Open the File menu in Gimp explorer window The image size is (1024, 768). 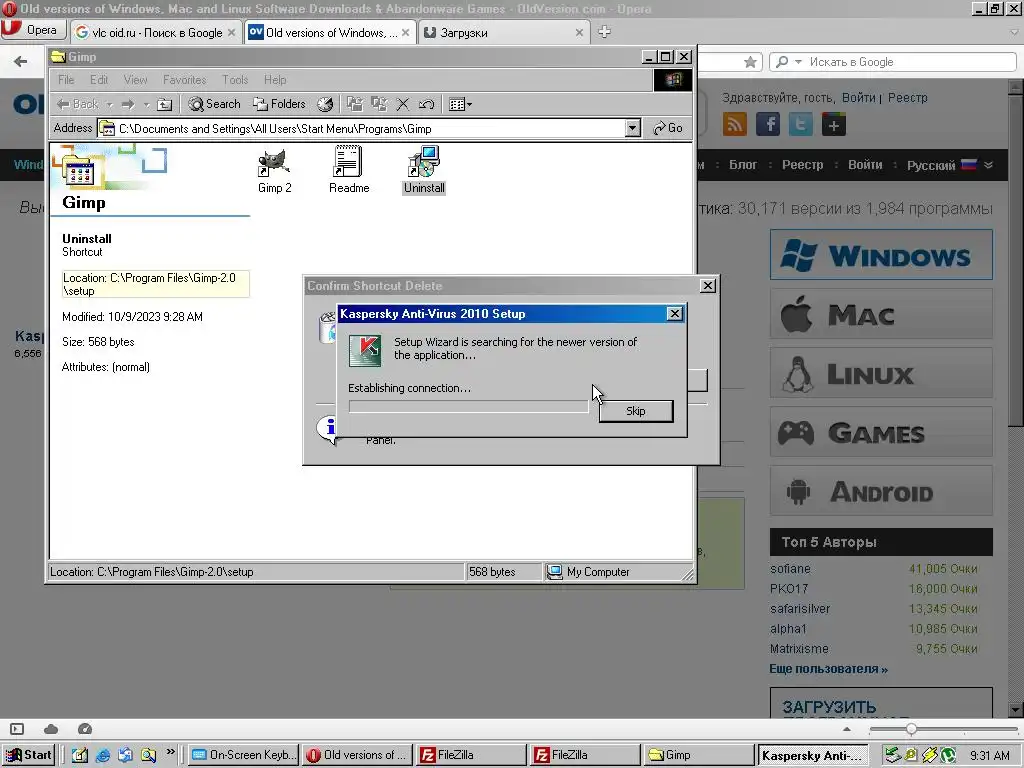coord(66,80)
